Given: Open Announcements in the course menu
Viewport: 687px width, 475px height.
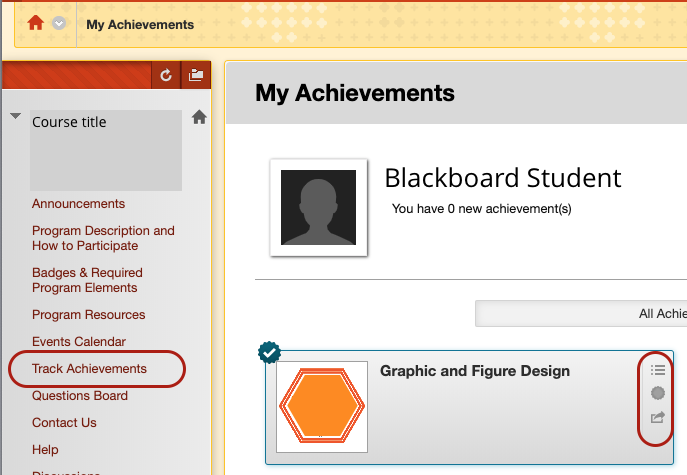Looking at the screenshot, I should click(78, 204).
